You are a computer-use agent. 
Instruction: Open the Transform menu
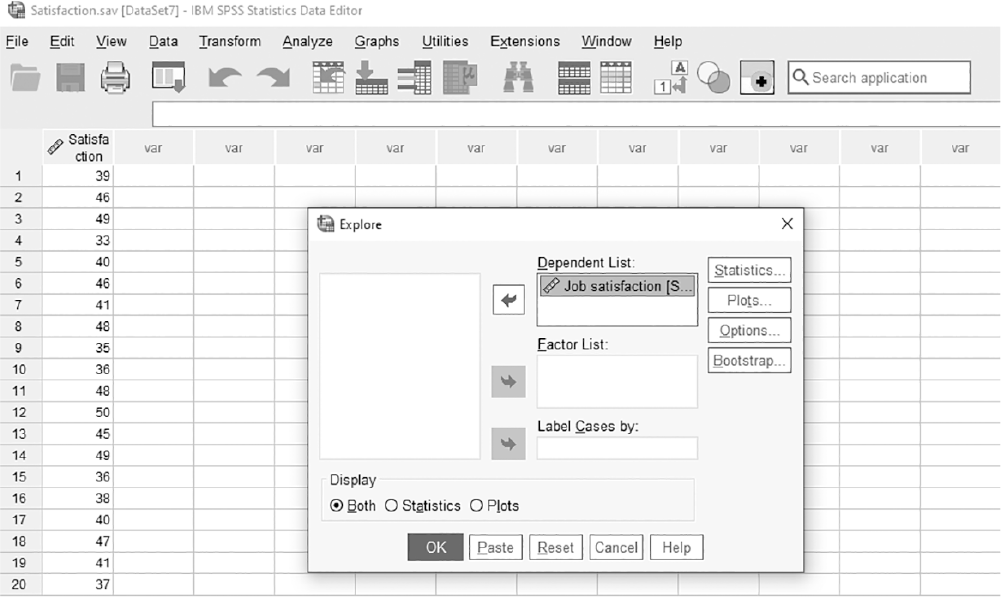230,42
